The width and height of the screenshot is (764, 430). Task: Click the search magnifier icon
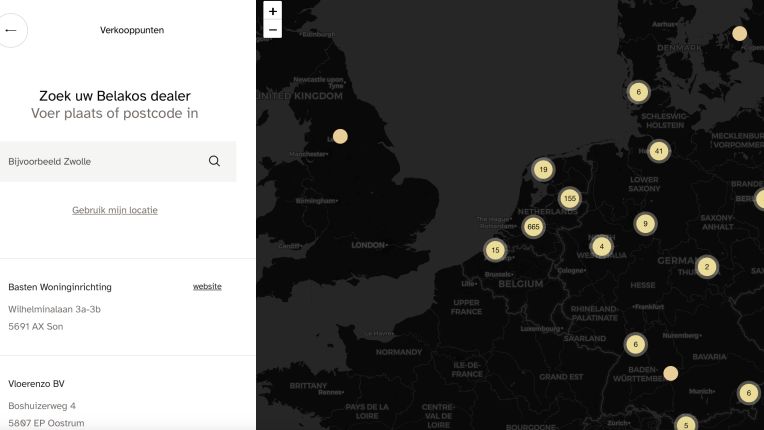[x=214, y=161]
